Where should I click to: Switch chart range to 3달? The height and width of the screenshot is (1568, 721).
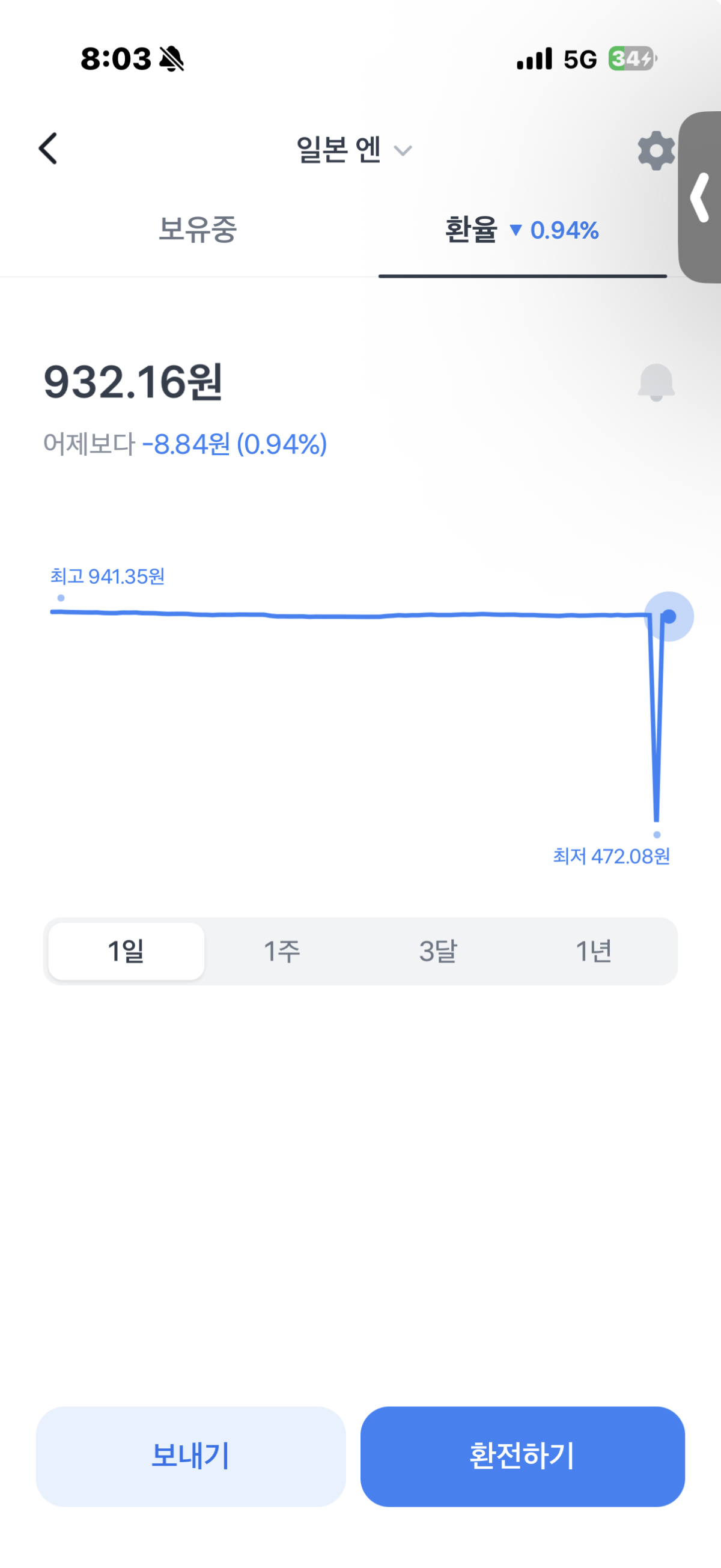tap(438, 951)
